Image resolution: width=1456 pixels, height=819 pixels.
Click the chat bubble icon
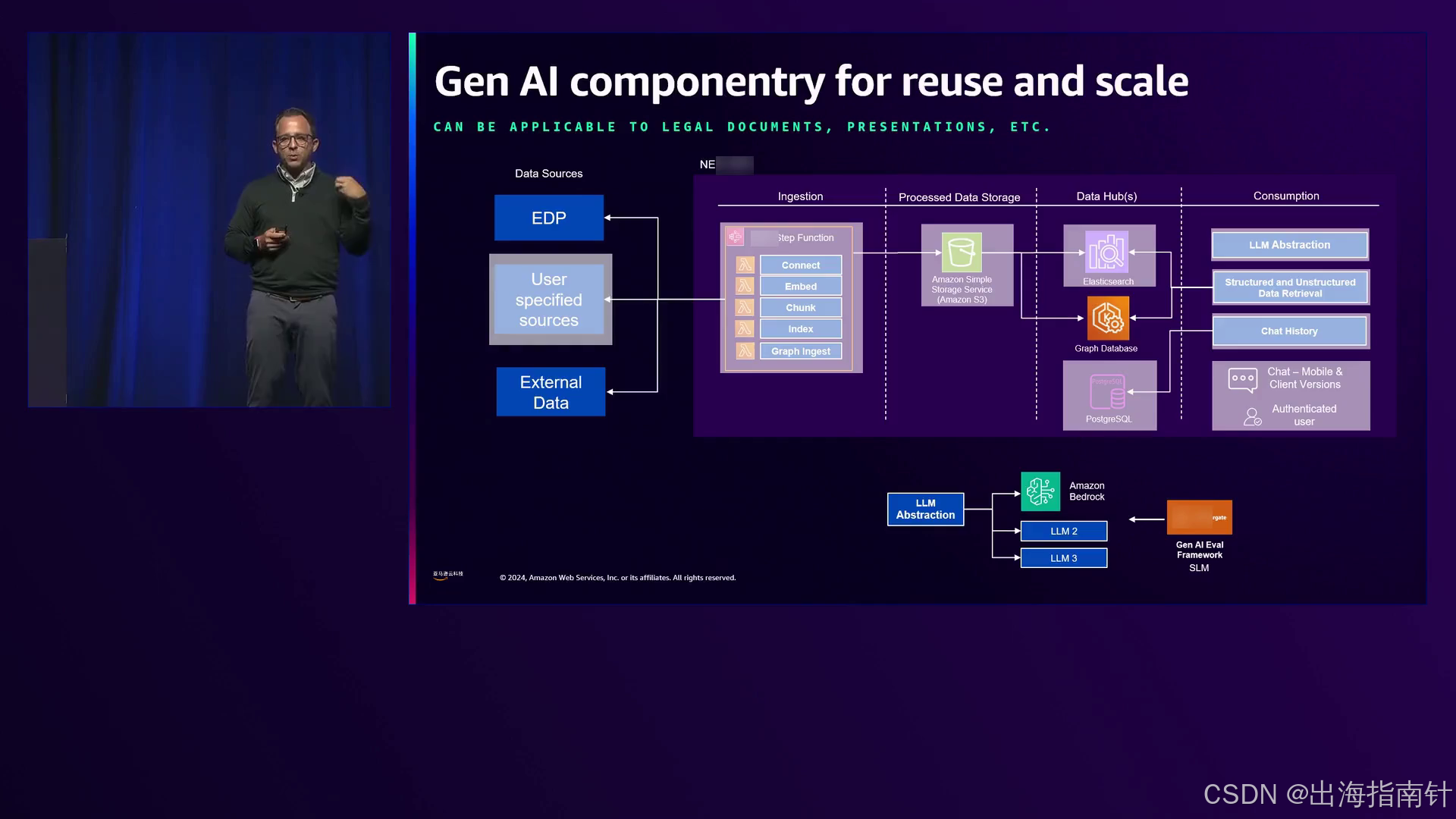tap(1242, 379)
